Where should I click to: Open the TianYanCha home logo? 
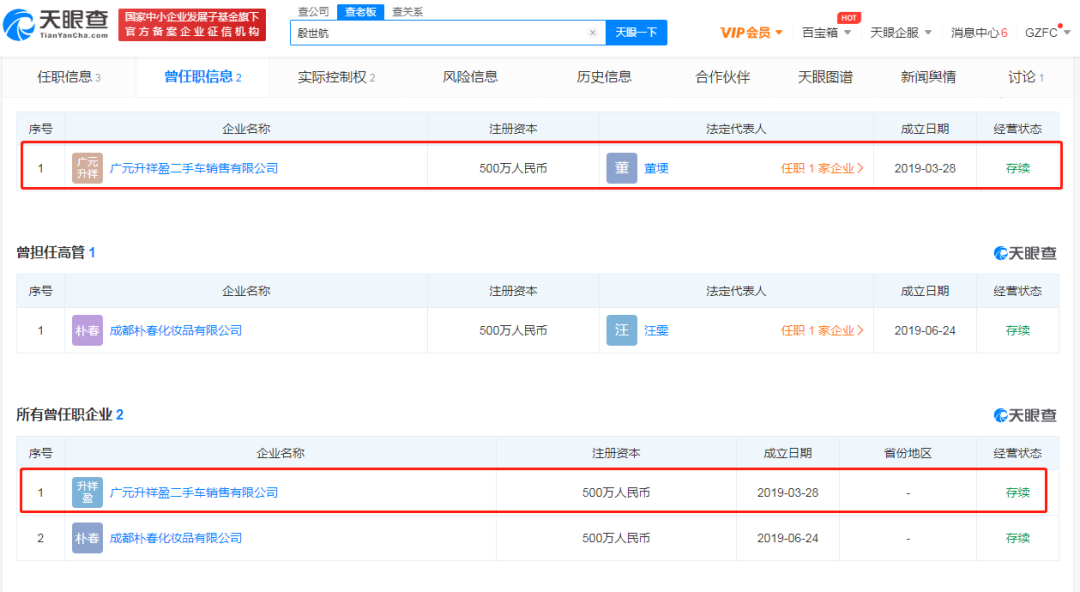coord(56,25)
